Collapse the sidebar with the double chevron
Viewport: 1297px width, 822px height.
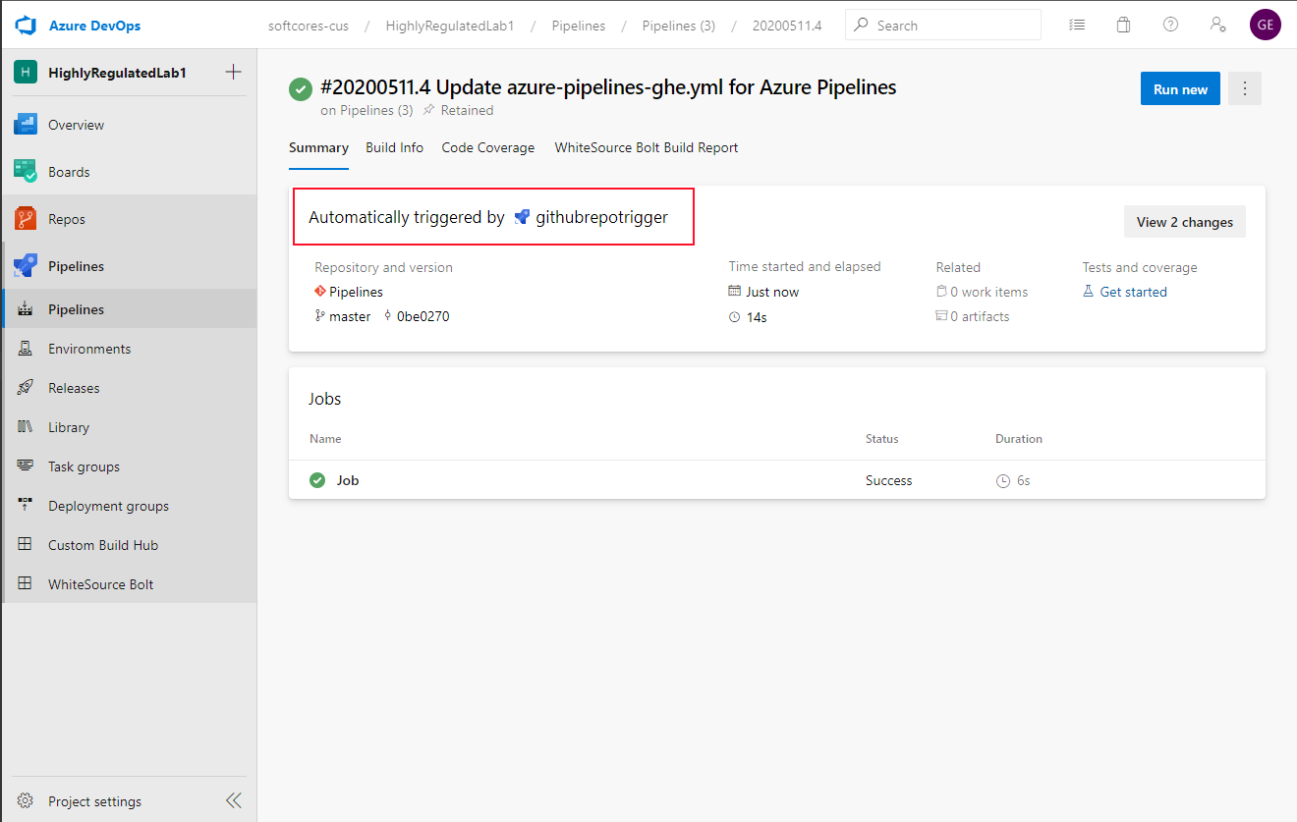233,800
